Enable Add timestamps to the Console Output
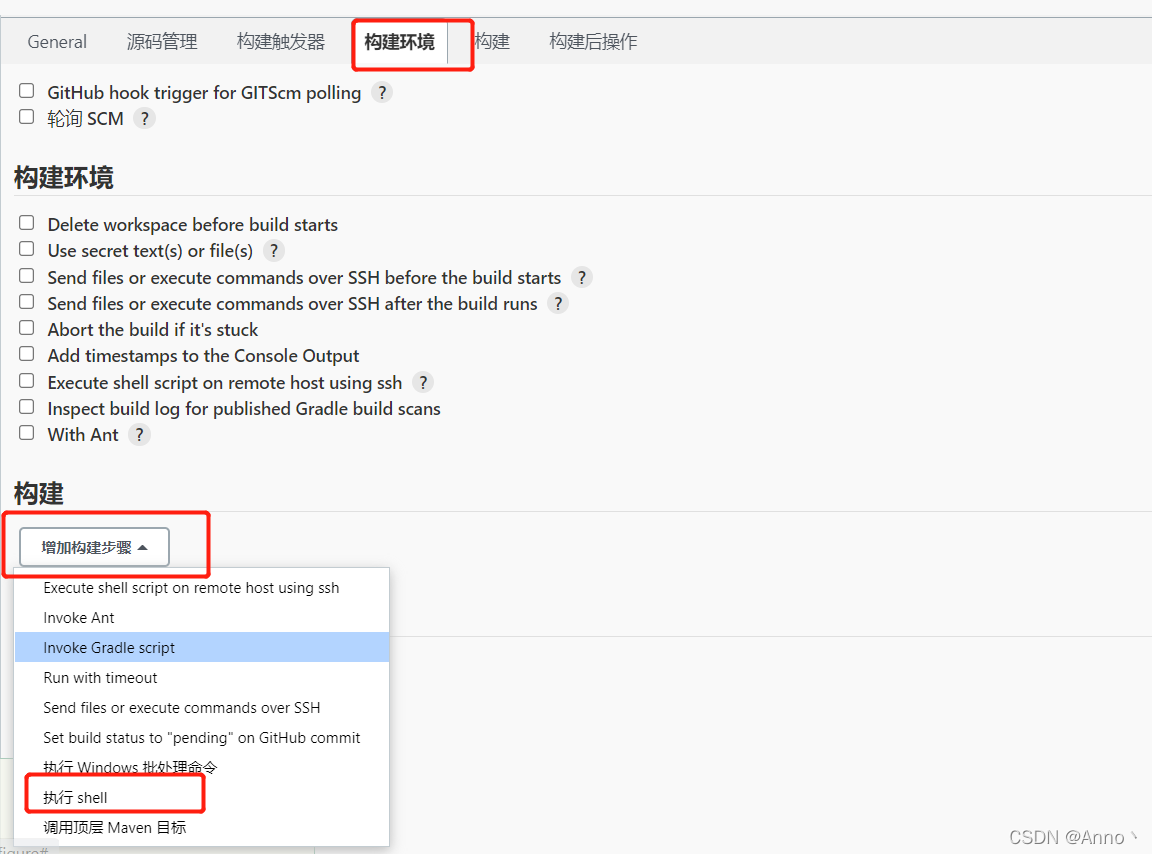 [26, 354]
